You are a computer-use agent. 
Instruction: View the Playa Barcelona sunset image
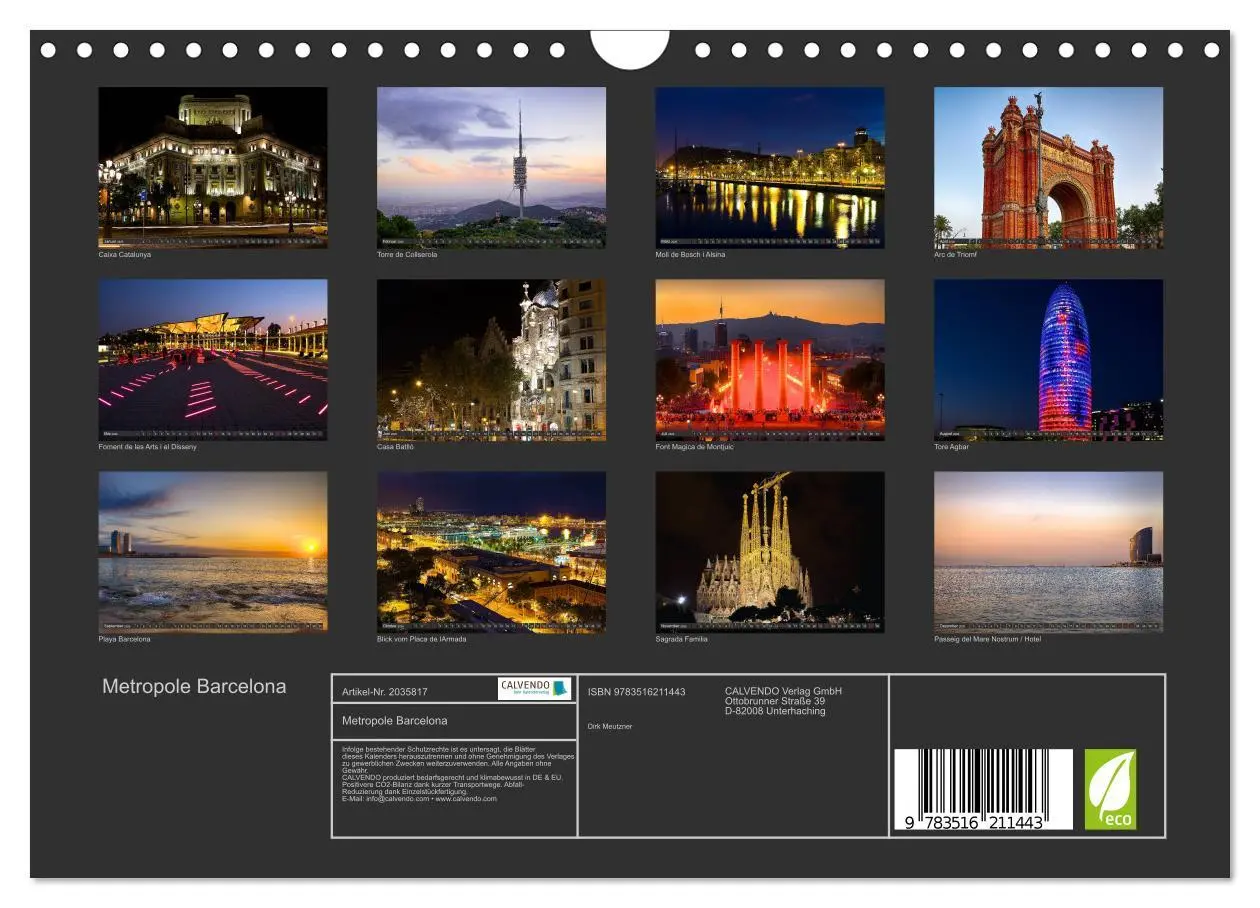pos(211,550)
